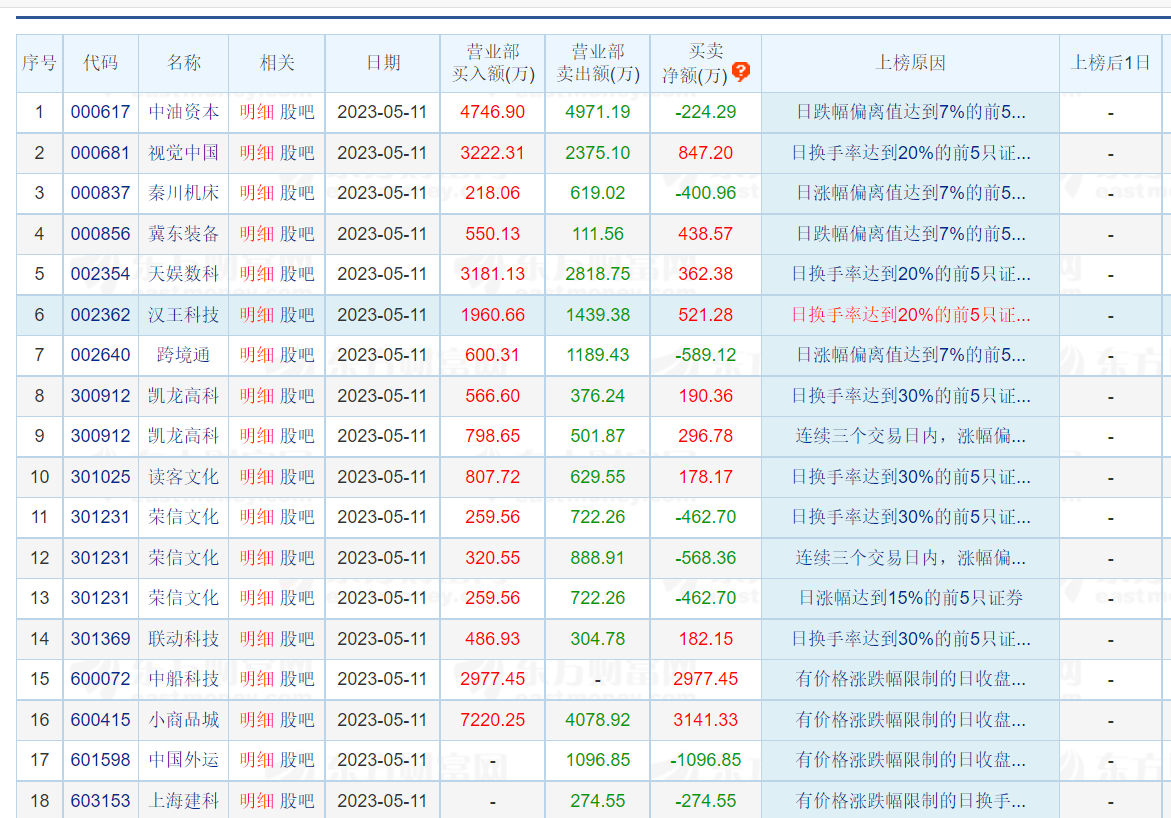Open 上海建科 stock name link
The image size is (1171, 818).
184,801
